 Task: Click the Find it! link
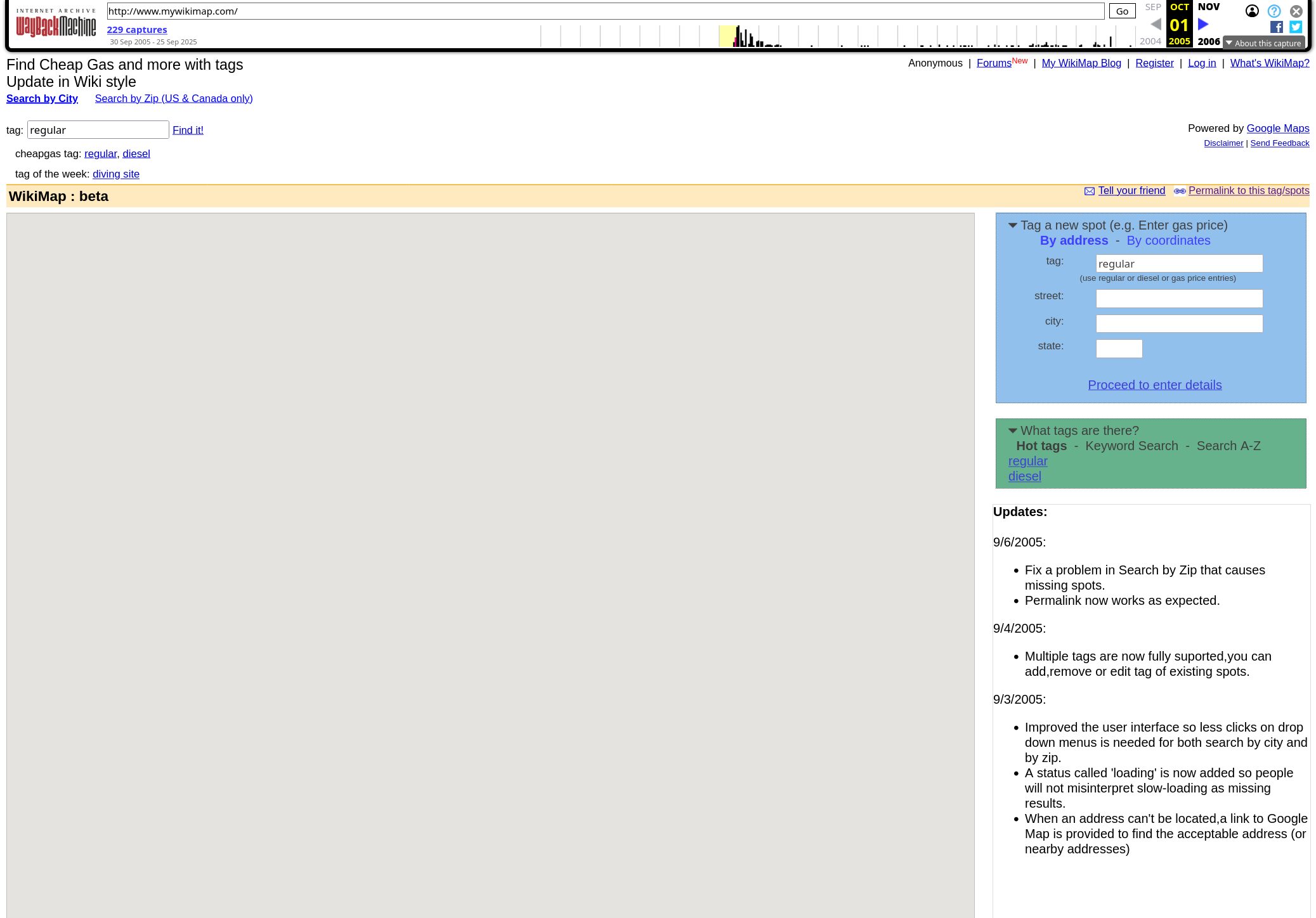point(188,130)
